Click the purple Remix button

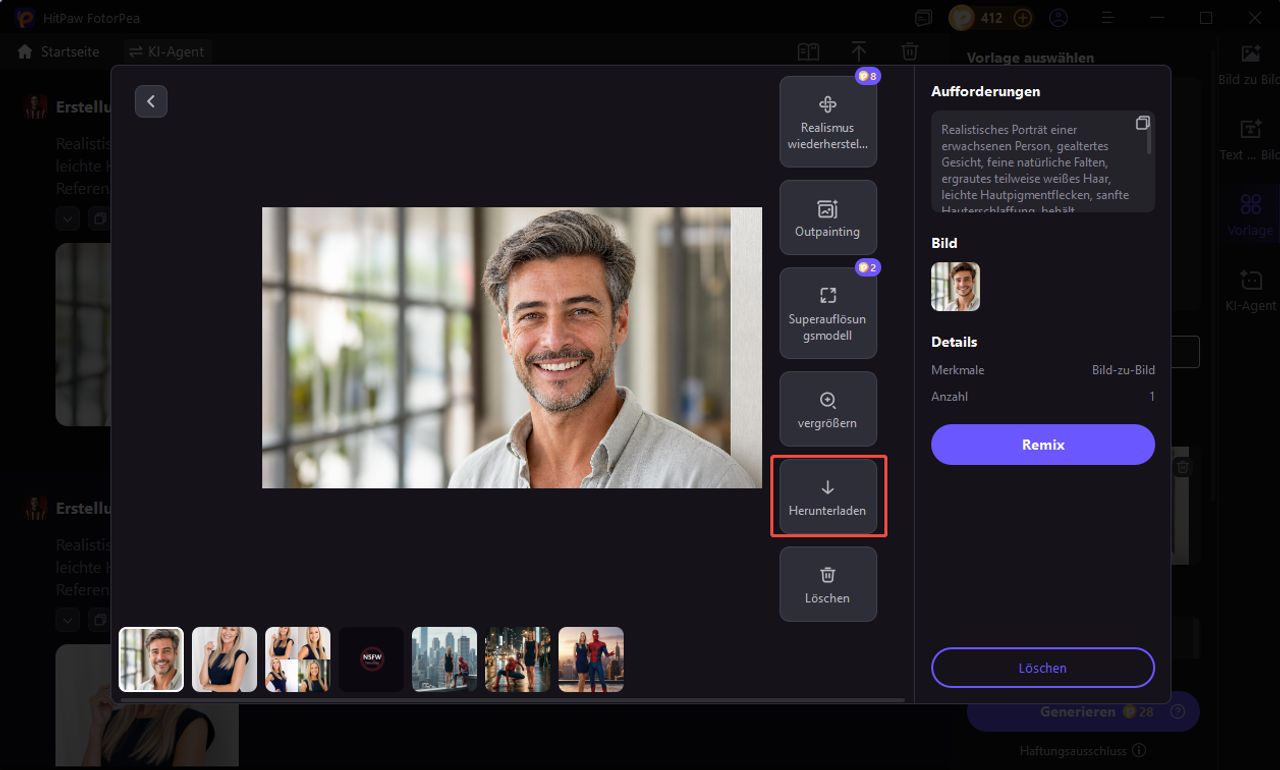coord(1043,444)
